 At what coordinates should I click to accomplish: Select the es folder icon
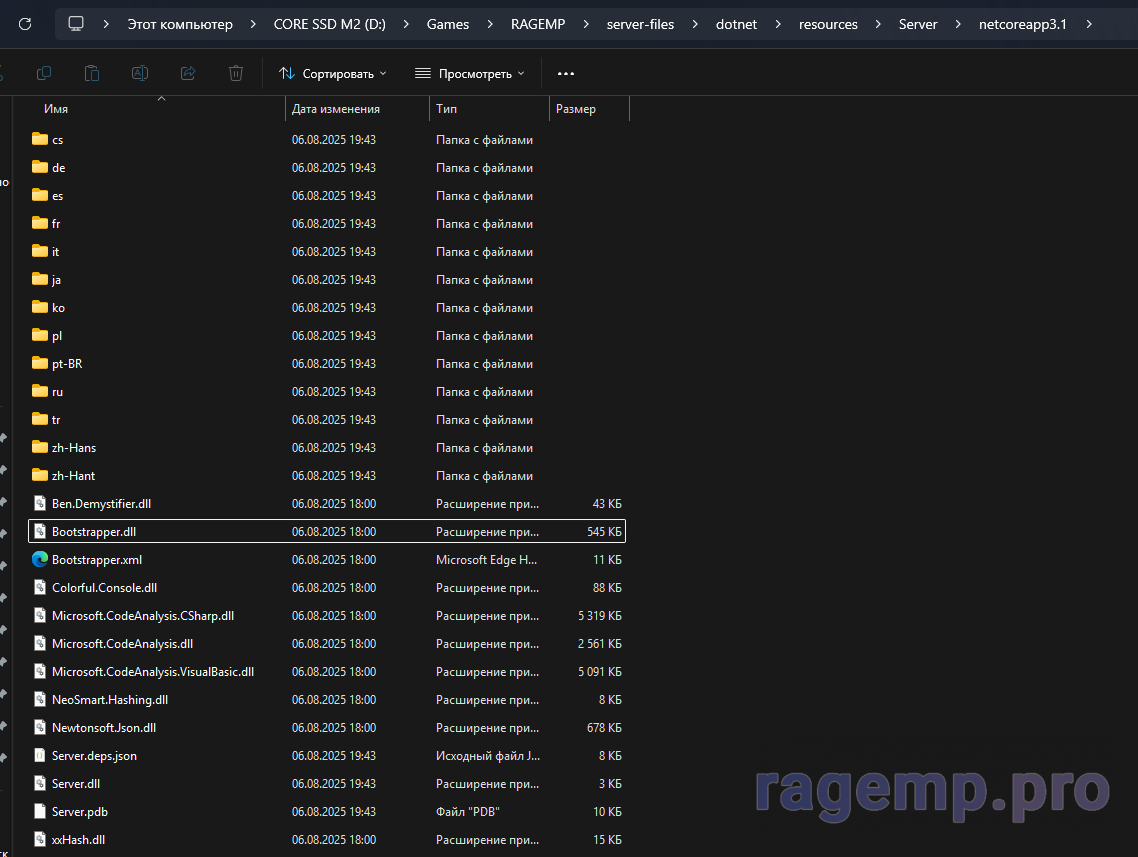coord(40,194)
